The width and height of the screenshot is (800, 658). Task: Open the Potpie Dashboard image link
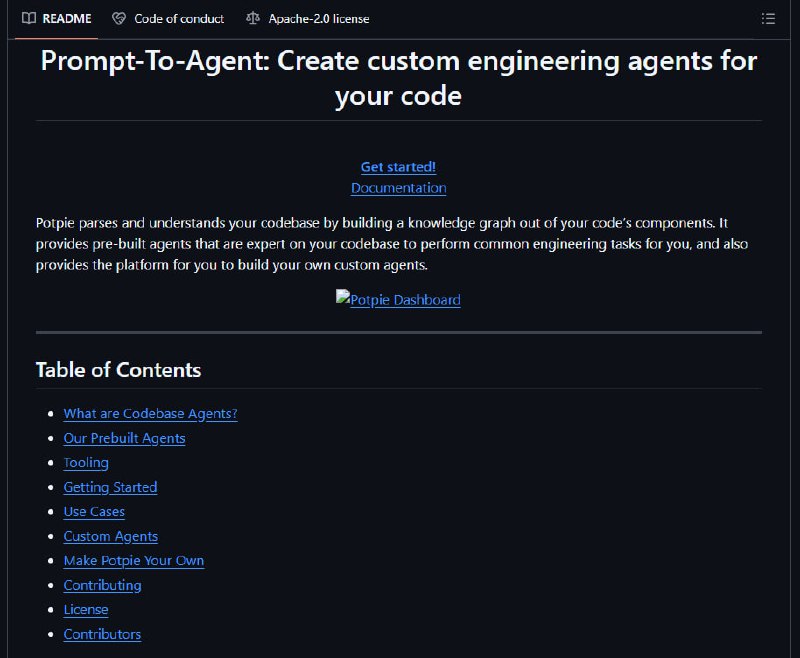point(398,299)
